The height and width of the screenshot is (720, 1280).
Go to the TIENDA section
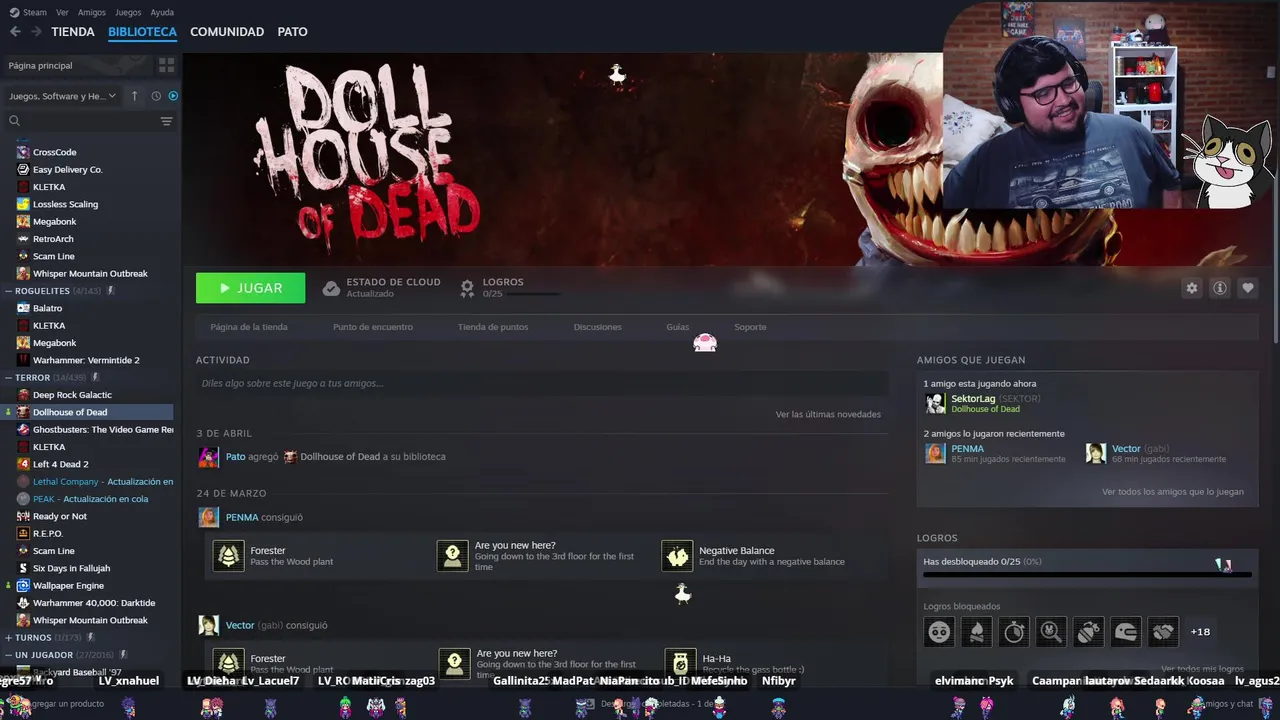coord(73,32)
